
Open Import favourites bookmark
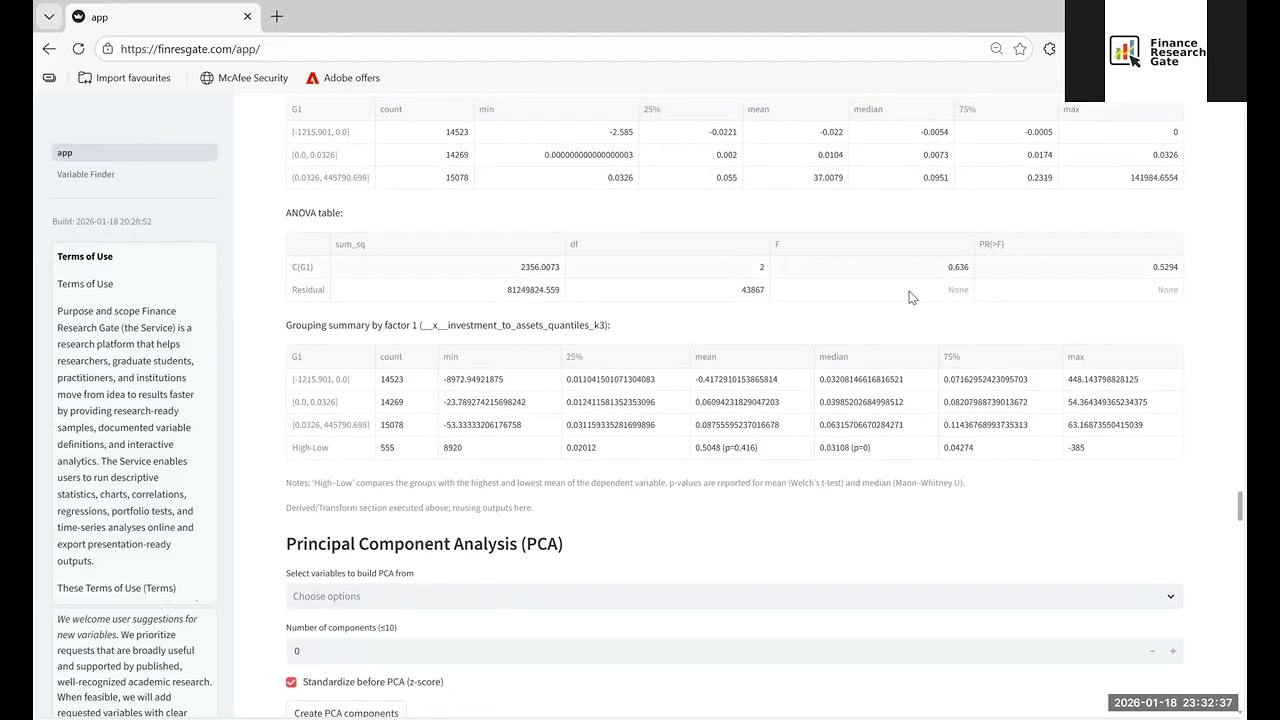point(124,78)
